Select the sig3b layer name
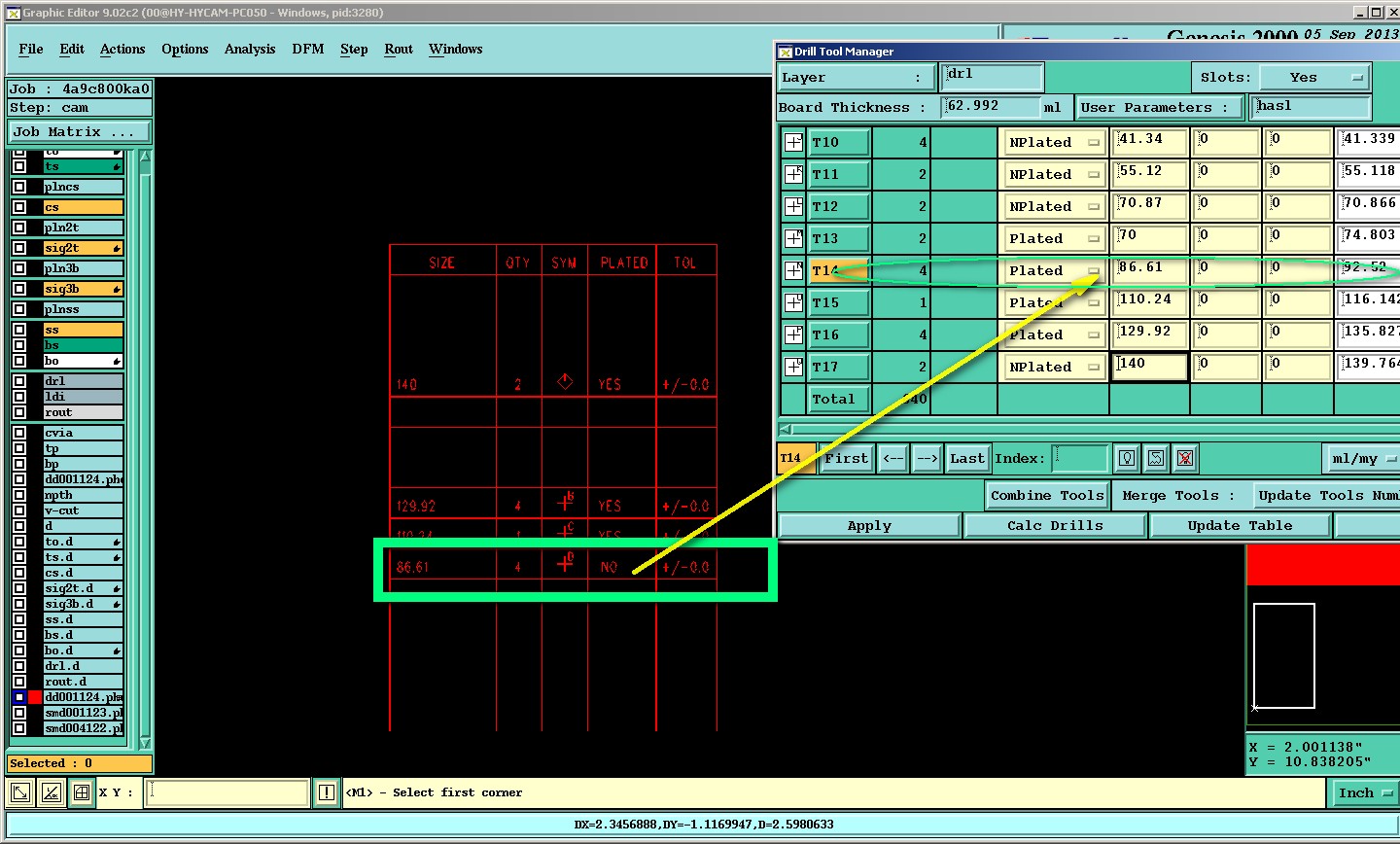The width and height of the screenshot is (1400, 844). pos(83,289)
